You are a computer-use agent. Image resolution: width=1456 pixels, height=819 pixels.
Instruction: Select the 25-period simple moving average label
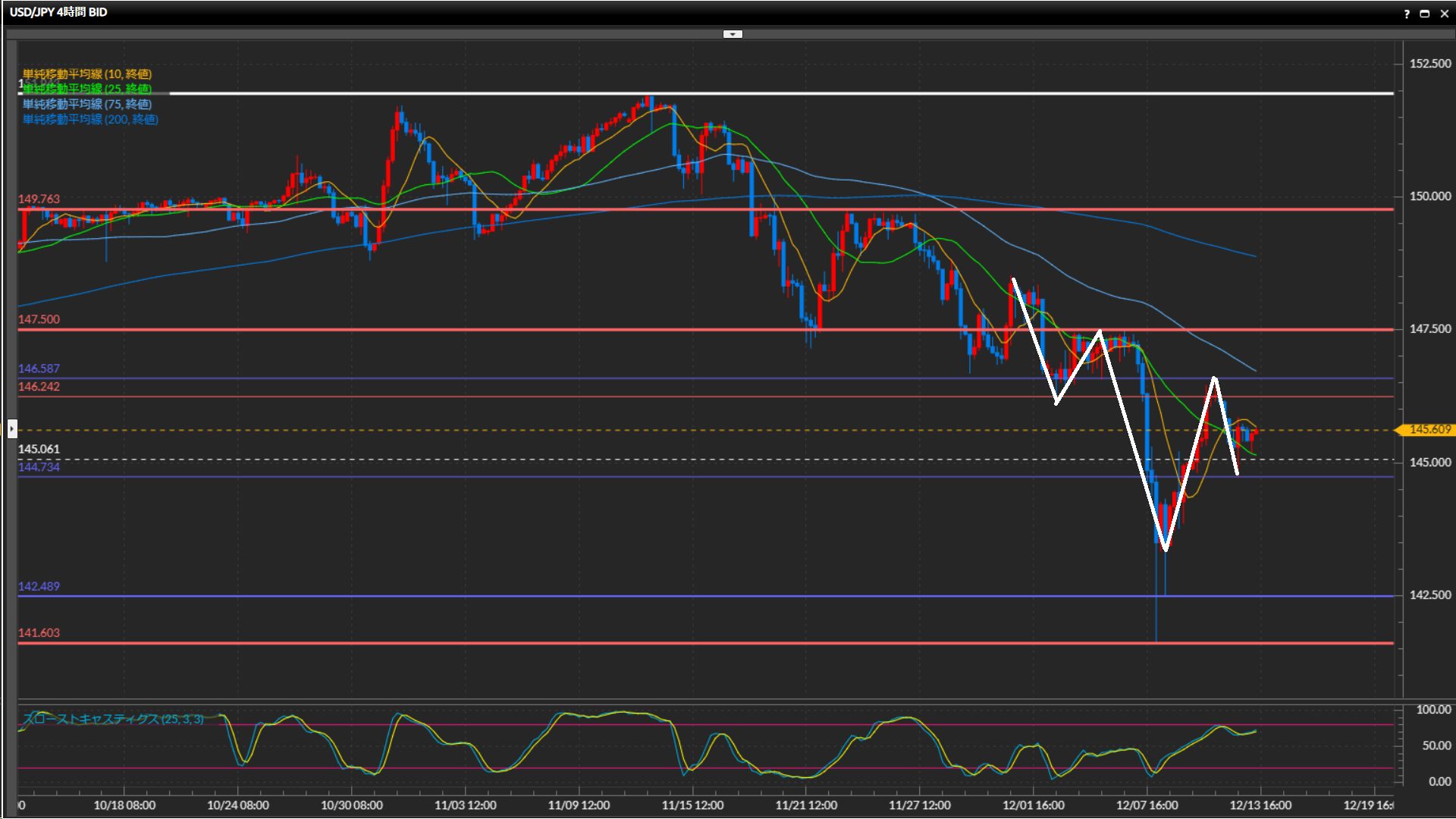[x=87, y=89]
